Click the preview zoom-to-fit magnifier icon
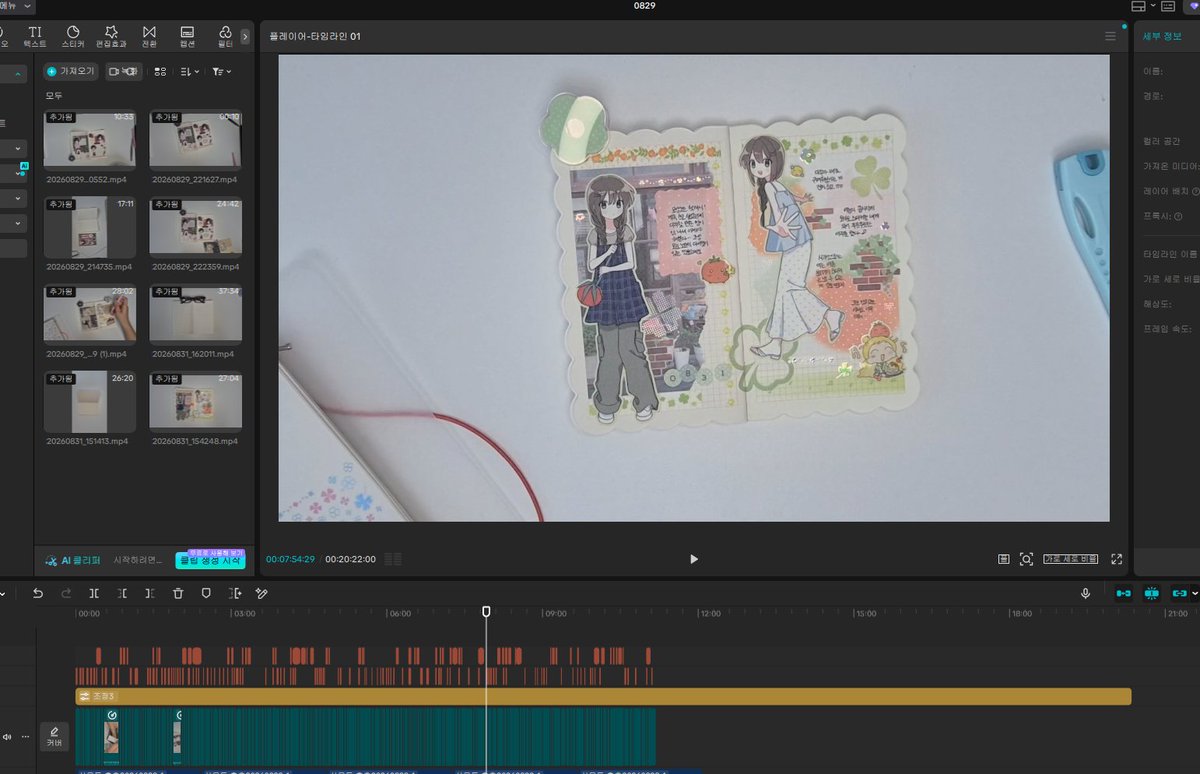The width and height of the screenshot is (1200, 774). click(x=1026, y=559)
